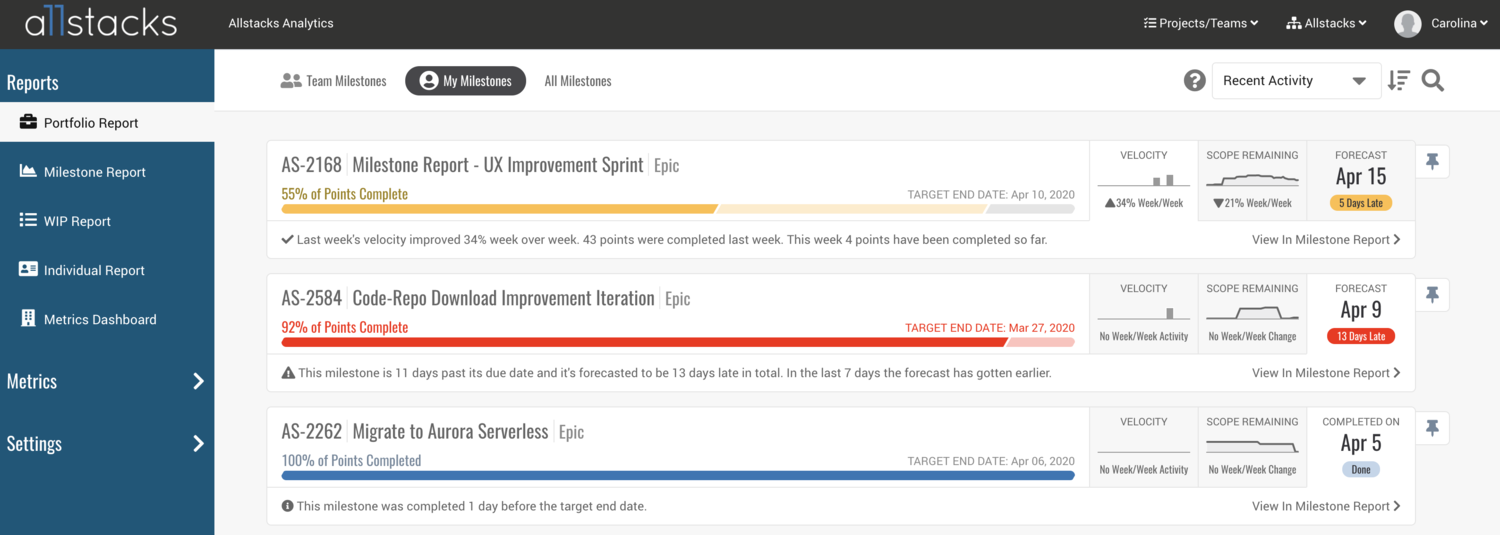Viewport: 1500px width, 535px height.
Task: Click the allstacks logo
Action: pyautogui.click(x=101, y=24)
